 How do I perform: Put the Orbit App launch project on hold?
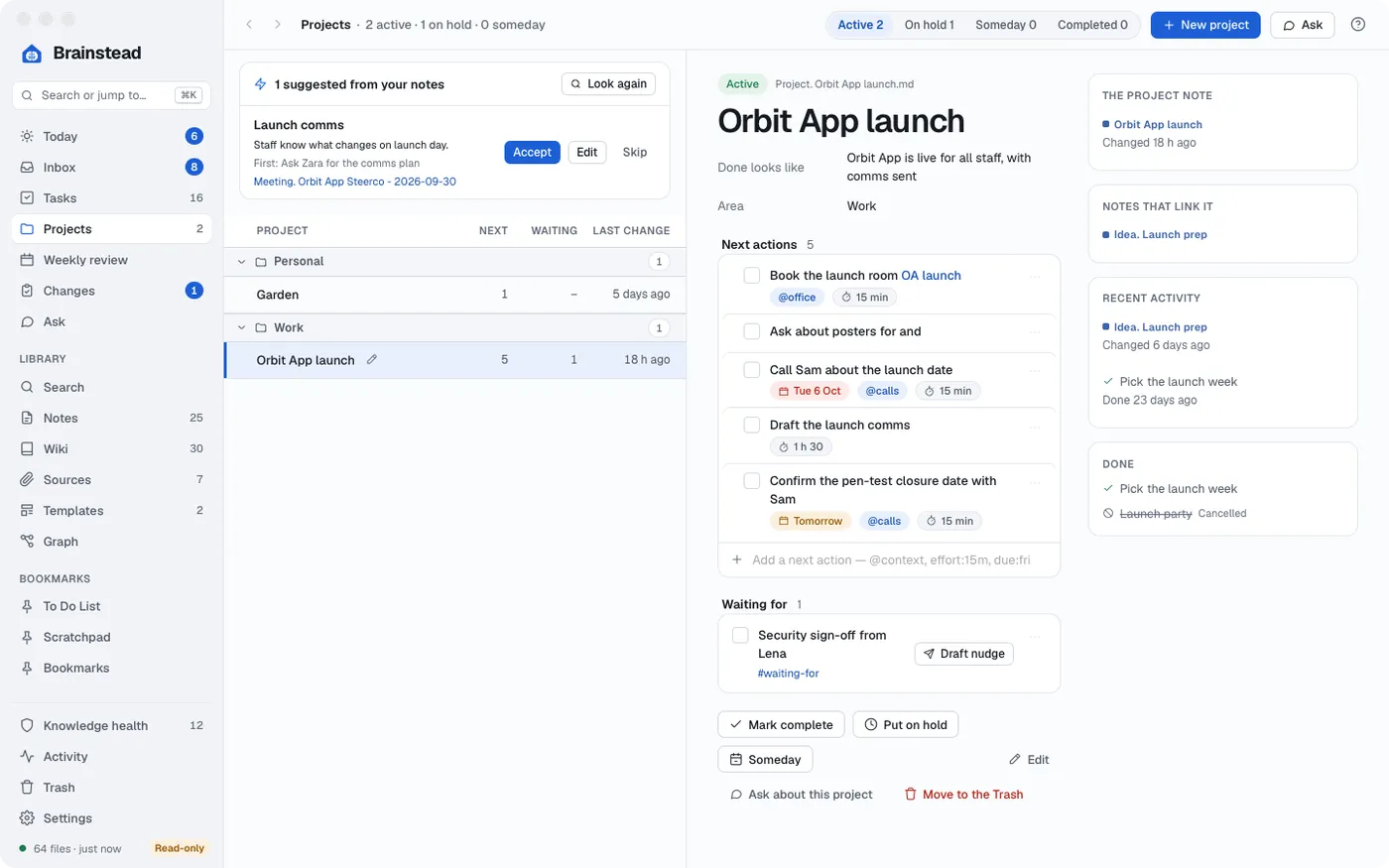905,725
